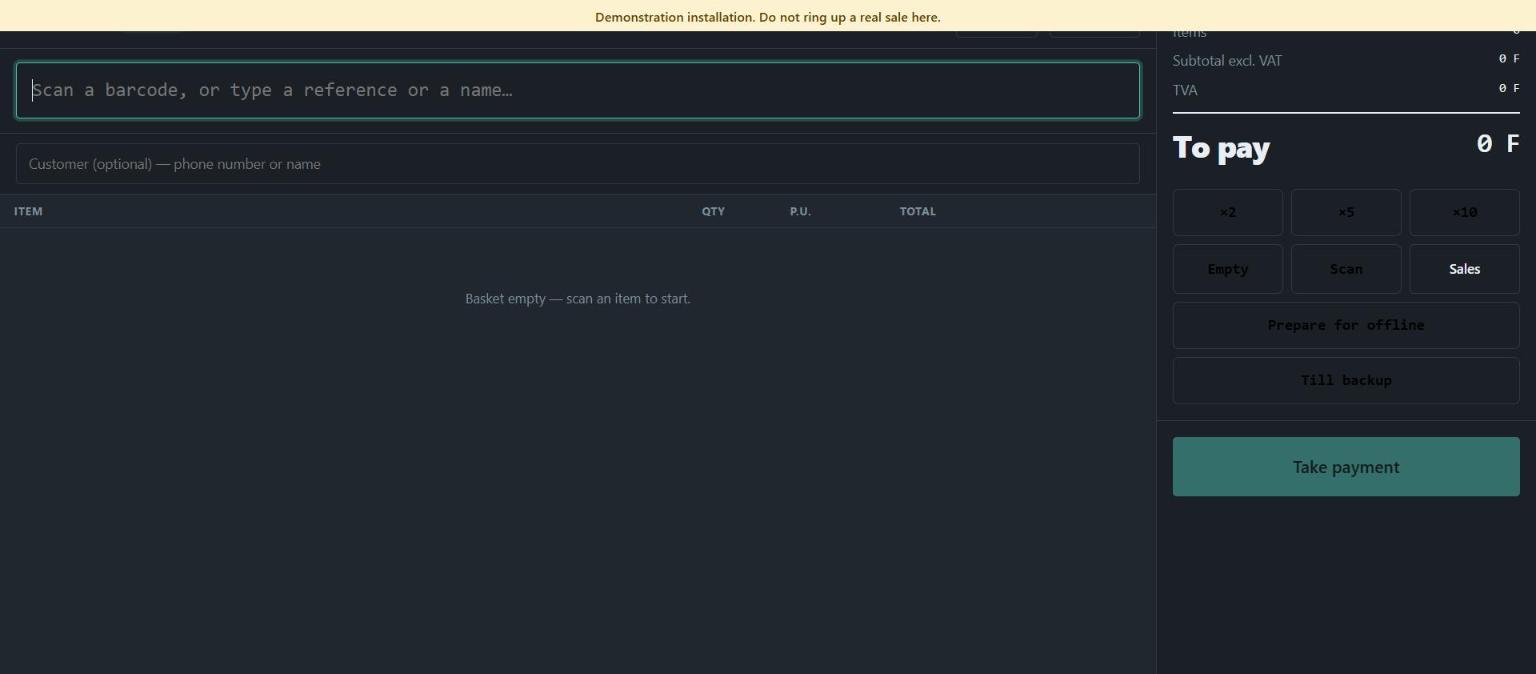Open Till backup
This screenshot has width=1536, height=674.
1346,380
